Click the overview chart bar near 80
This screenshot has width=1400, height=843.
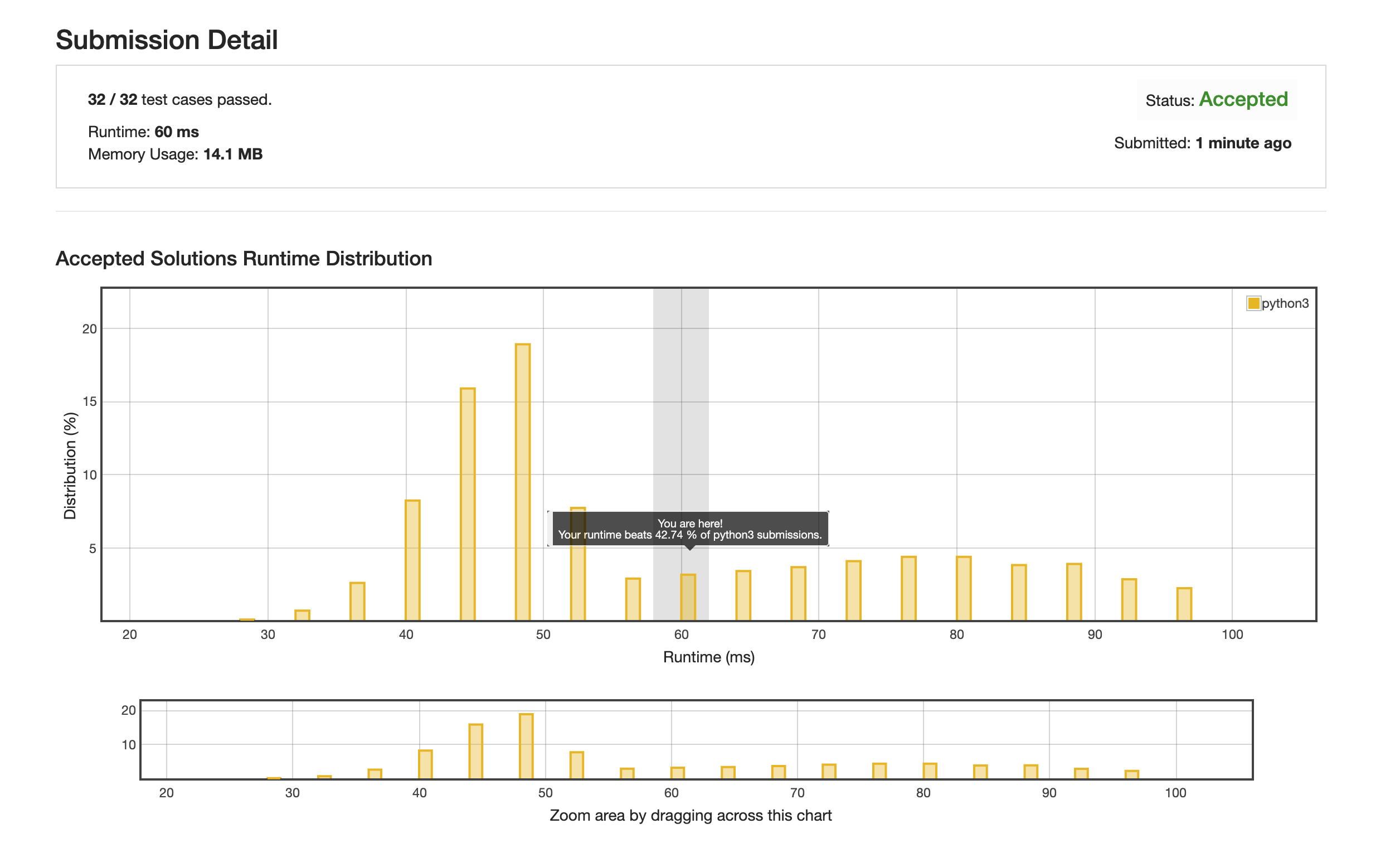click(x=930, y=771)
